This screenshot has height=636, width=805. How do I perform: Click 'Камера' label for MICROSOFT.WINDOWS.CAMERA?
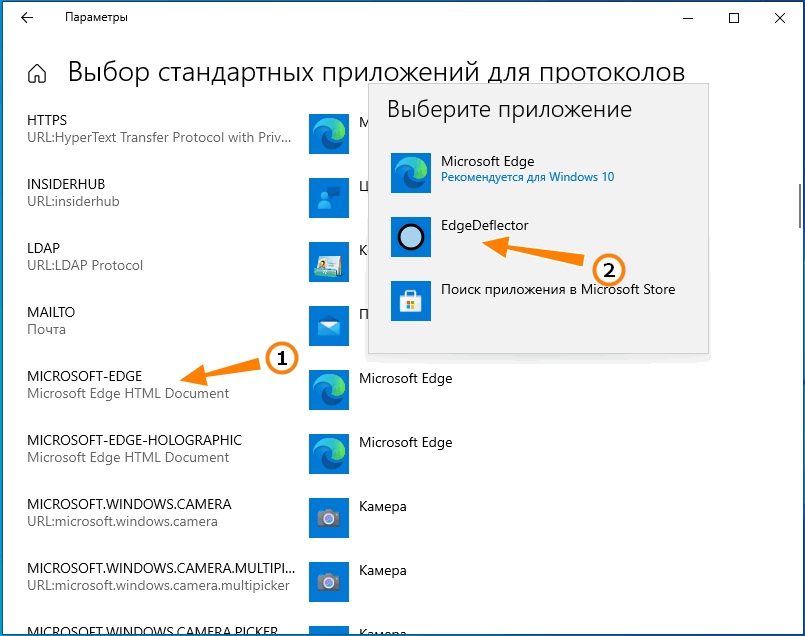(x=382, y=507)
